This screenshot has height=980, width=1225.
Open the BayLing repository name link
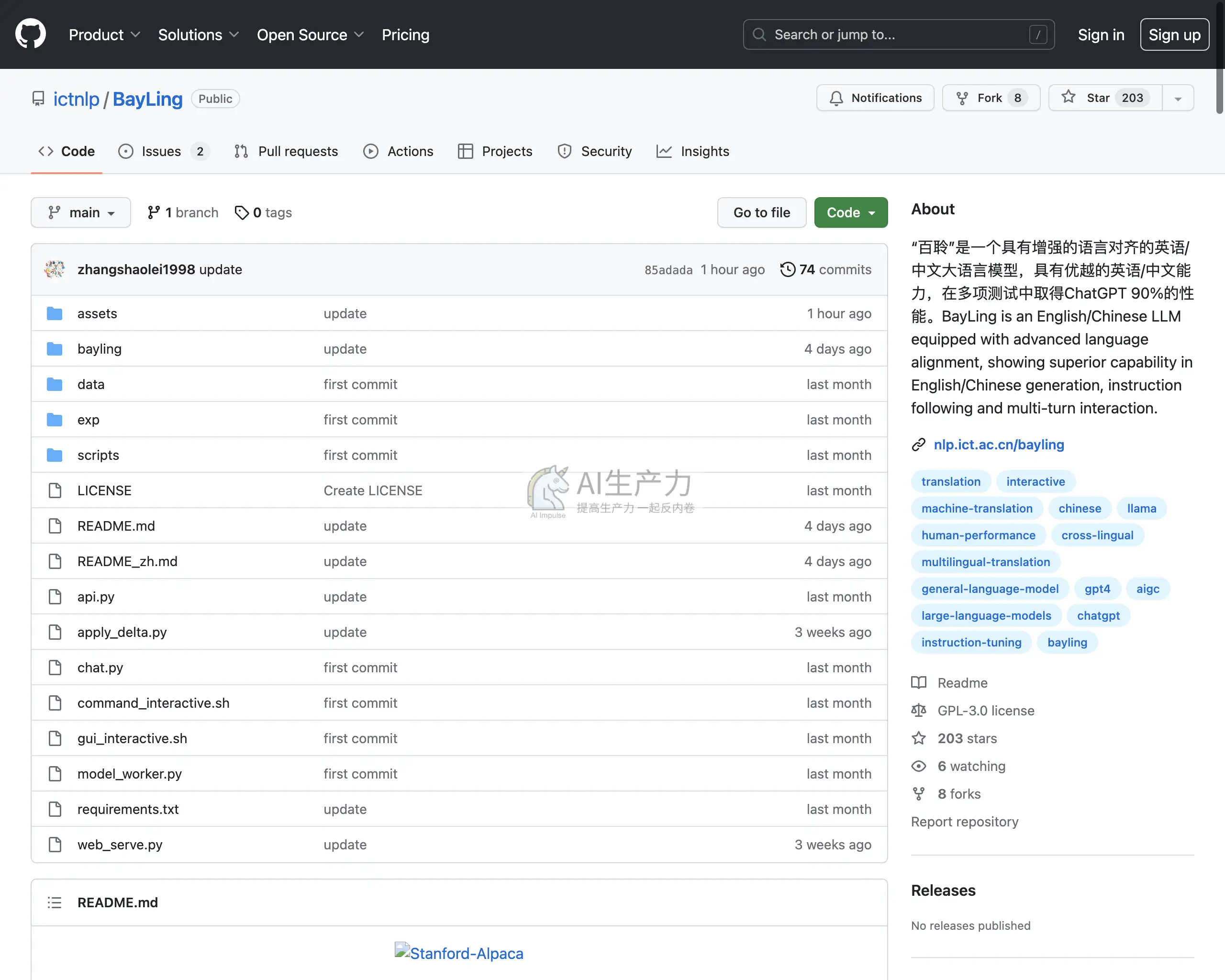[148, 99]
